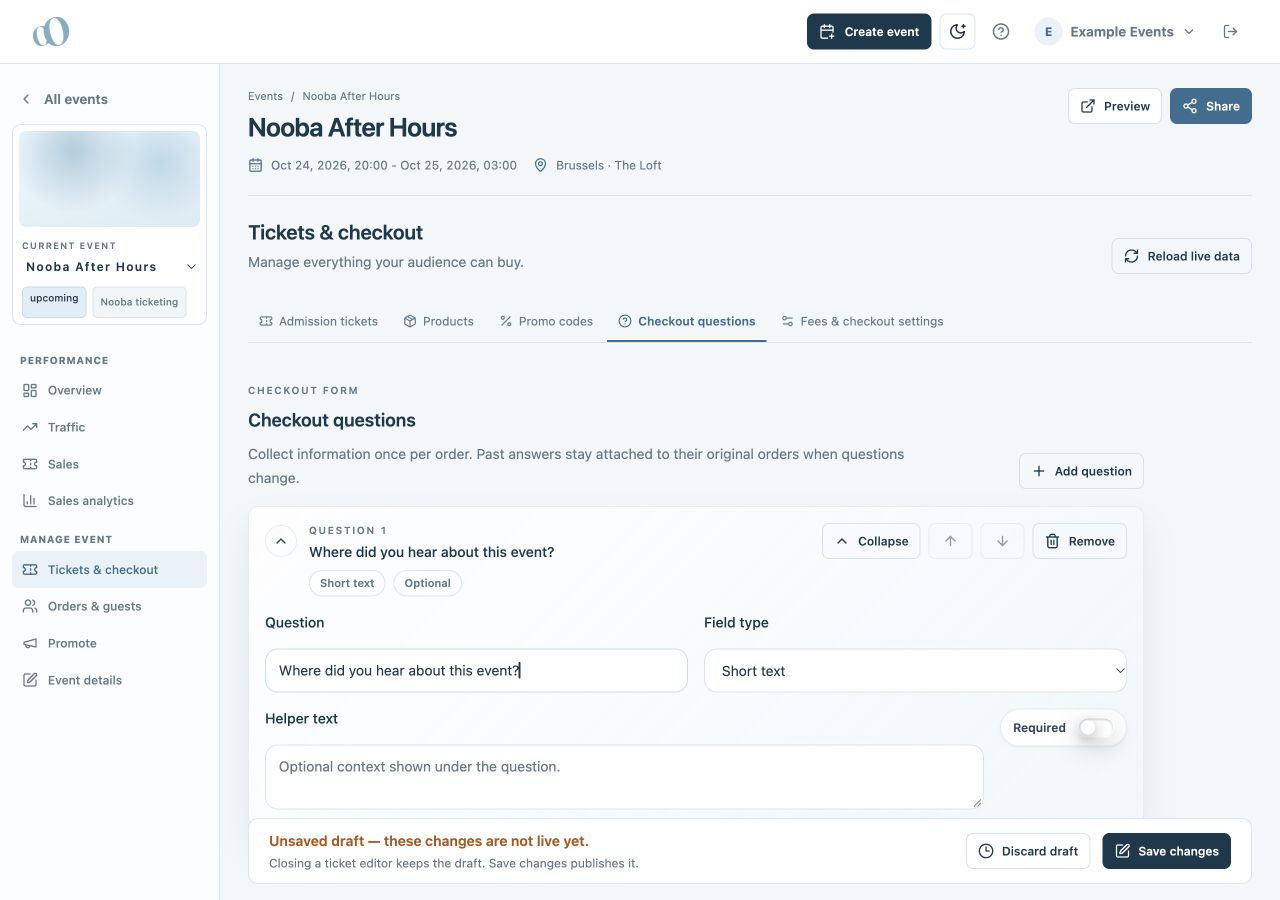Remove Question 1
The height and width of the screenshot is (900, 1280).
point(1080,541)
